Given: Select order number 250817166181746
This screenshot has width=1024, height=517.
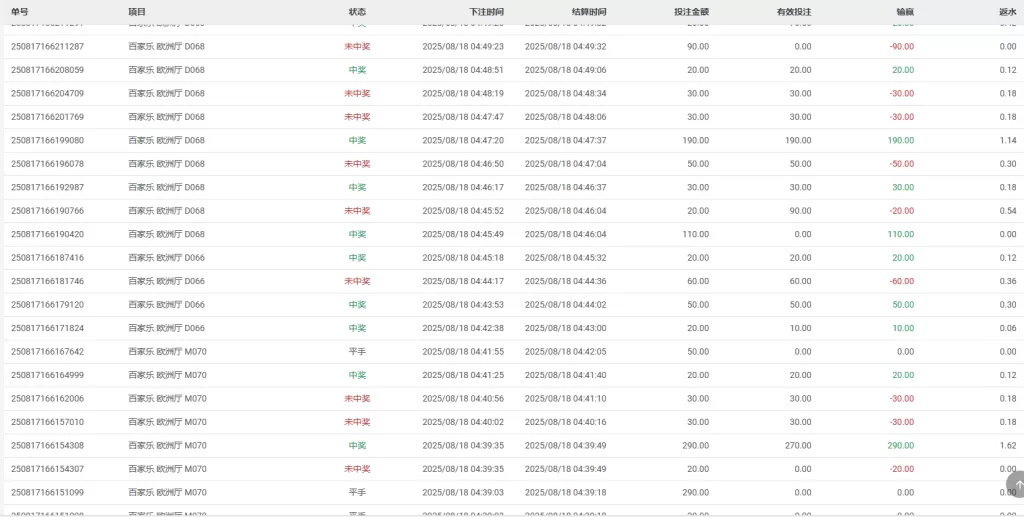Looking at the screenshot, I should click(47, 281).
